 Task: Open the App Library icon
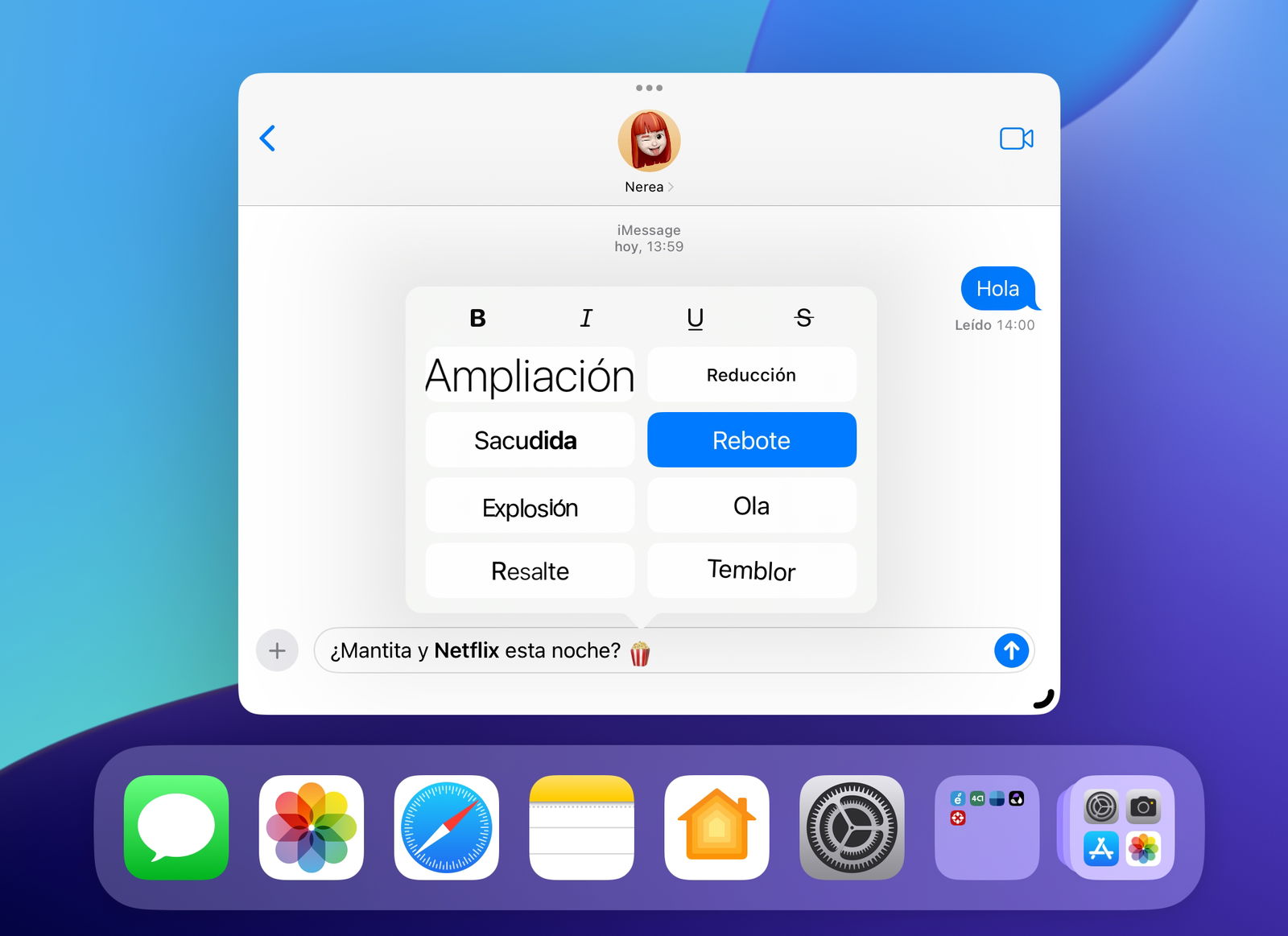click(1121, 827)
